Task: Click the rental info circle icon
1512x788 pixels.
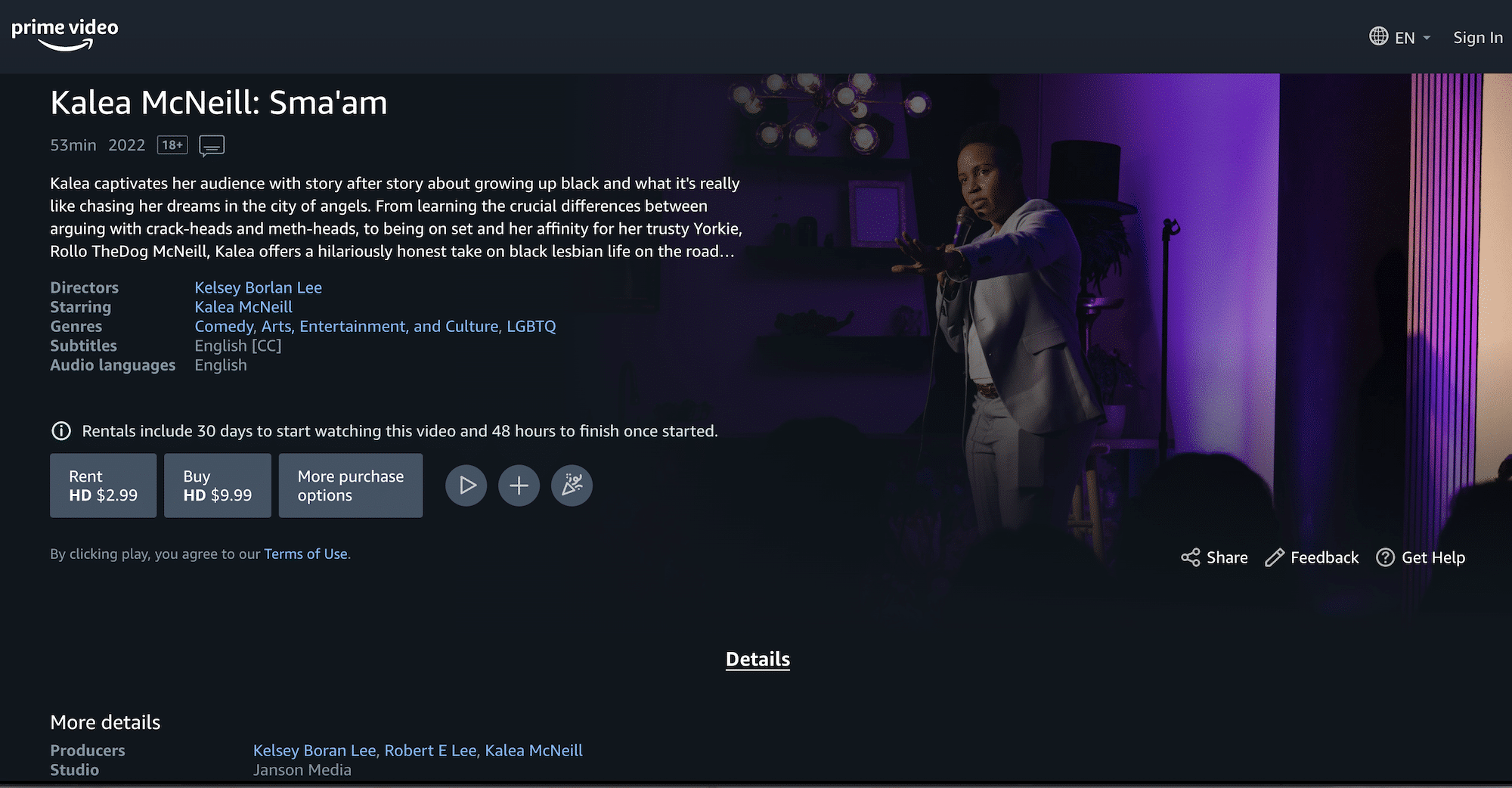Action: (x=61, y=431)
